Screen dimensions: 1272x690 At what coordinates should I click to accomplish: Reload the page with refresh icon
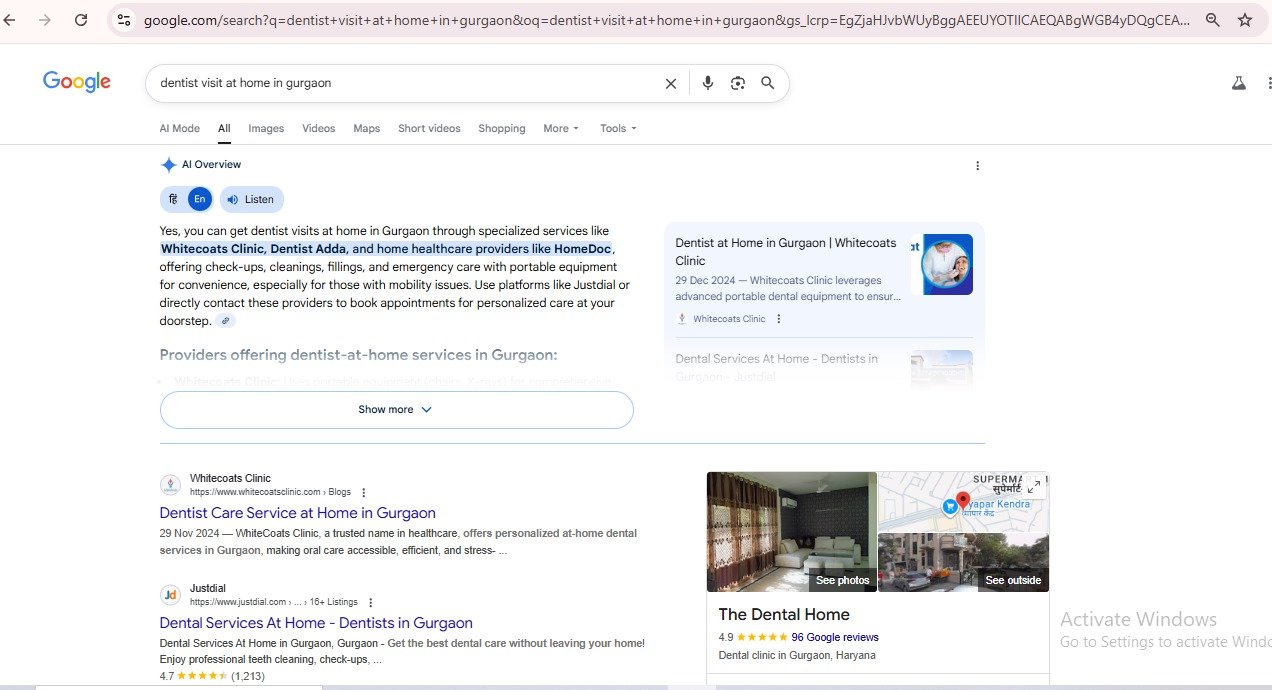click(81, 20)
